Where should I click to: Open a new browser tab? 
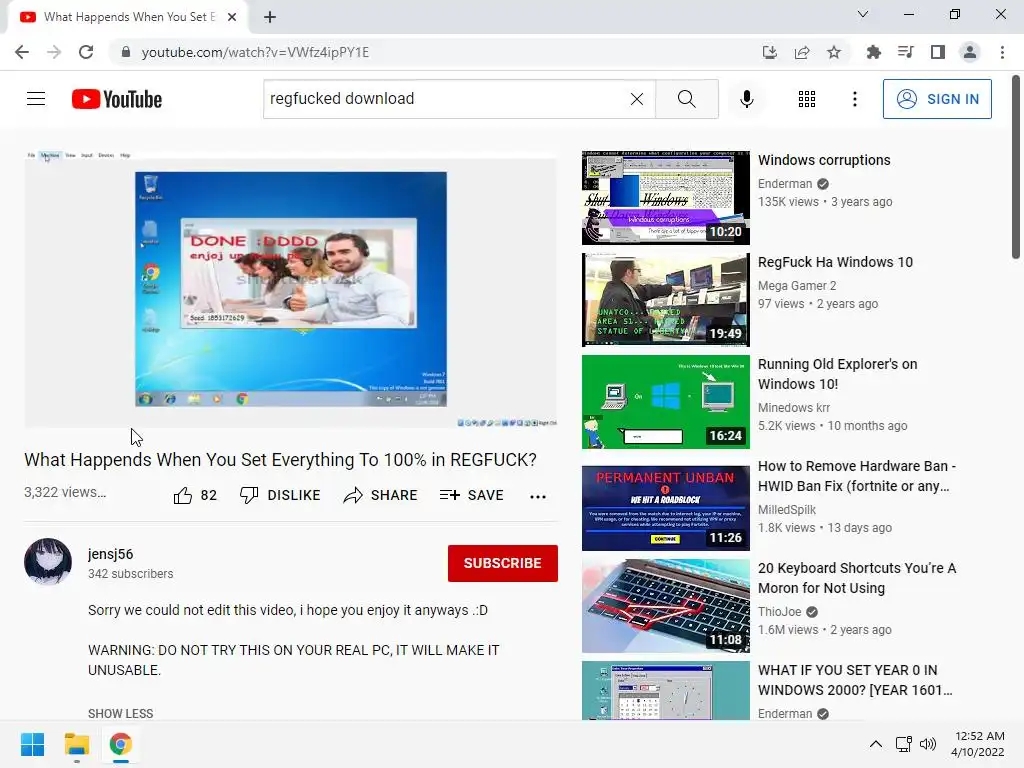pyautogui.click(x=270, y=17)
